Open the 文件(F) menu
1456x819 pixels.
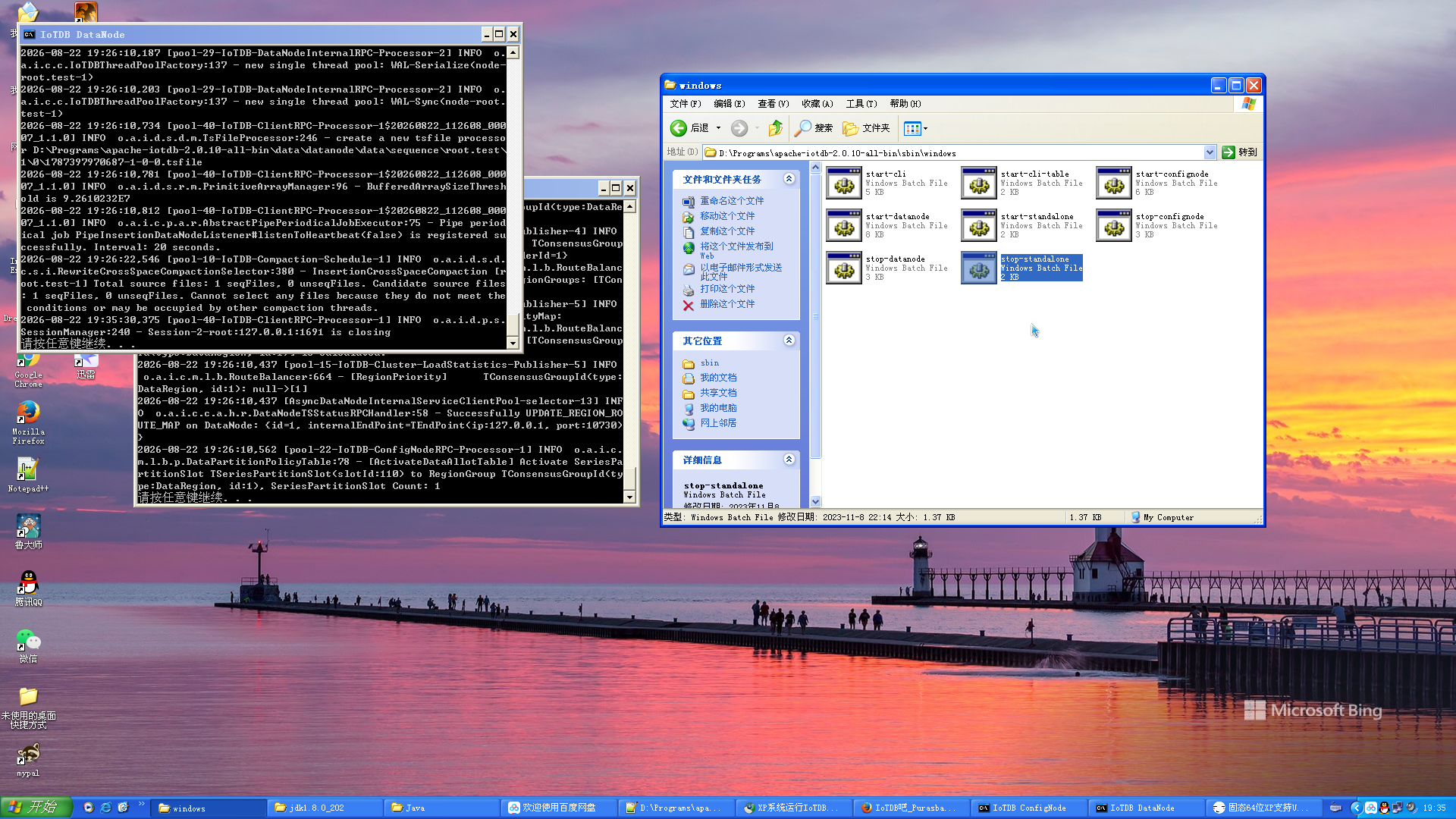[685, 104]
